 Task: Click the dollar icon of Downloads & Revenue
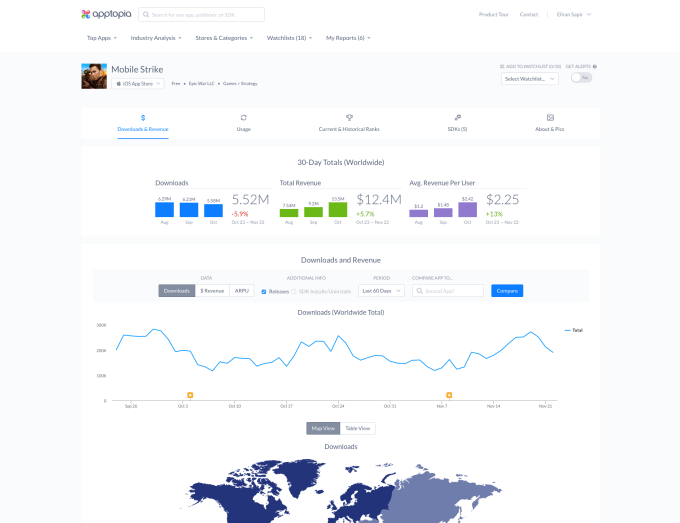point(143,118)
